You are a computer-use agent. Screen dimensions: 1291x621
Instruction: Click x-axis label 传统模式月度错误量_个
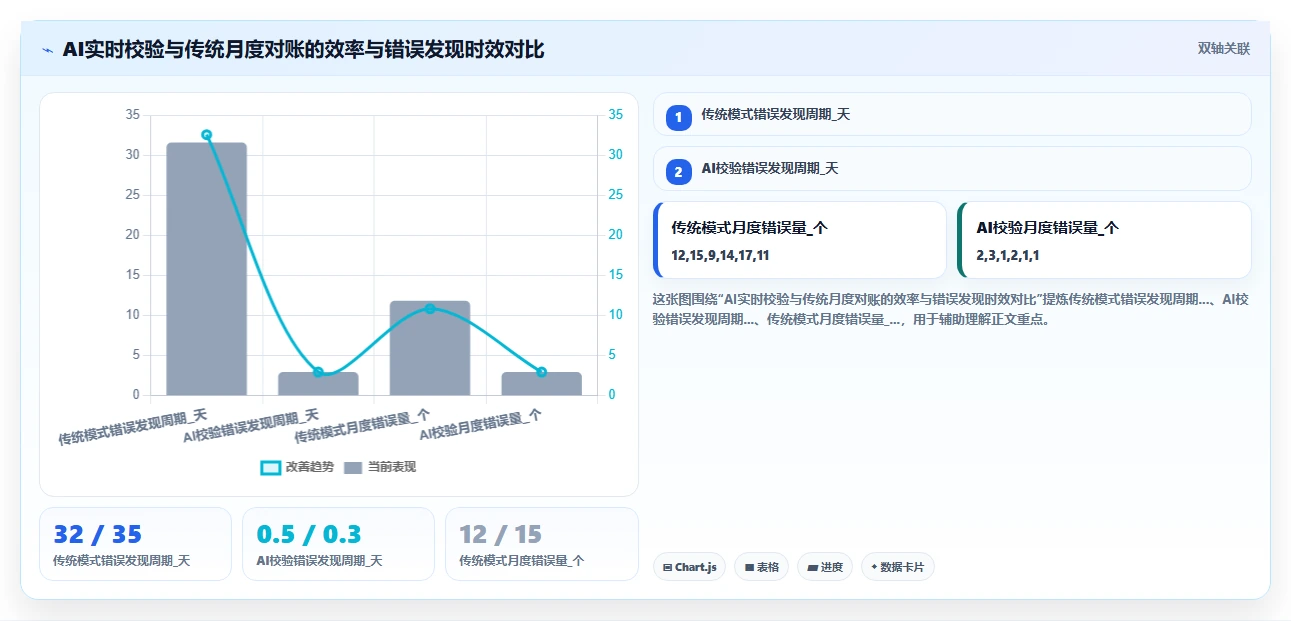pyautogui.click(x=363, y=427)
